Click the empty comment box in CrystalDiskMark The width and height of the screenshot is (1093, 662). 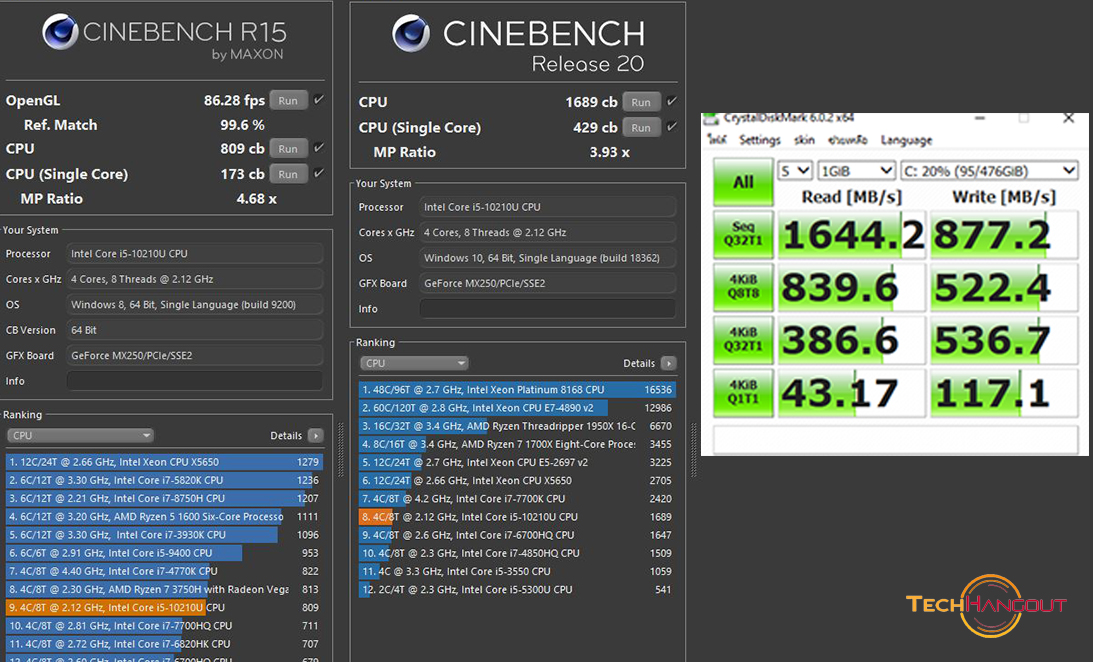(x=896, y=439)
